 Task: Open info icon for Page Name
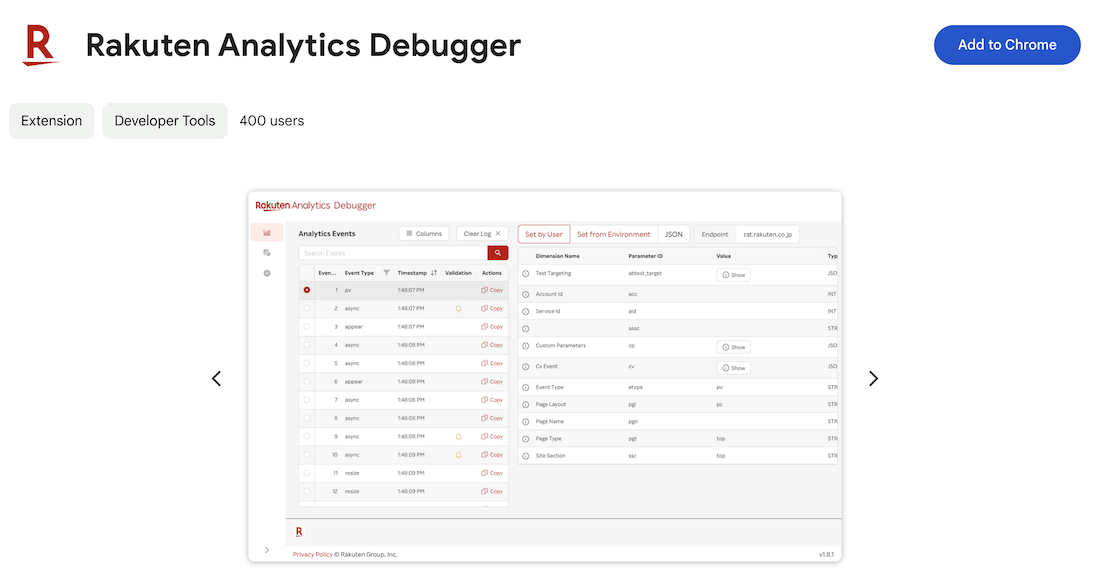(x=526, y=422)
